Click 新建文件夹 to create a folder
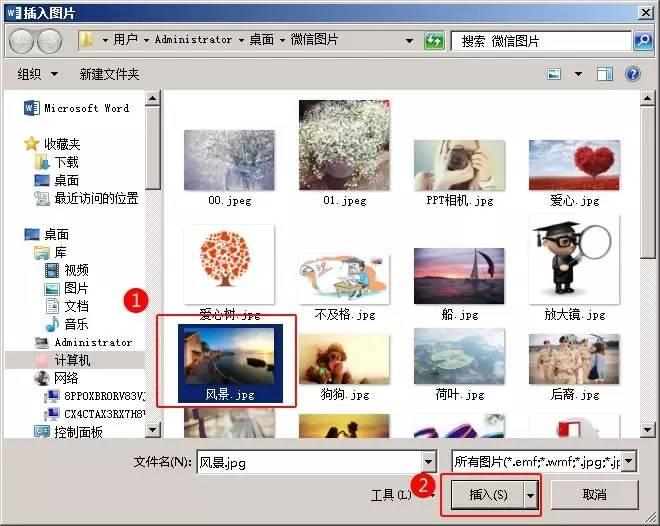 click(x=109, y=74)
